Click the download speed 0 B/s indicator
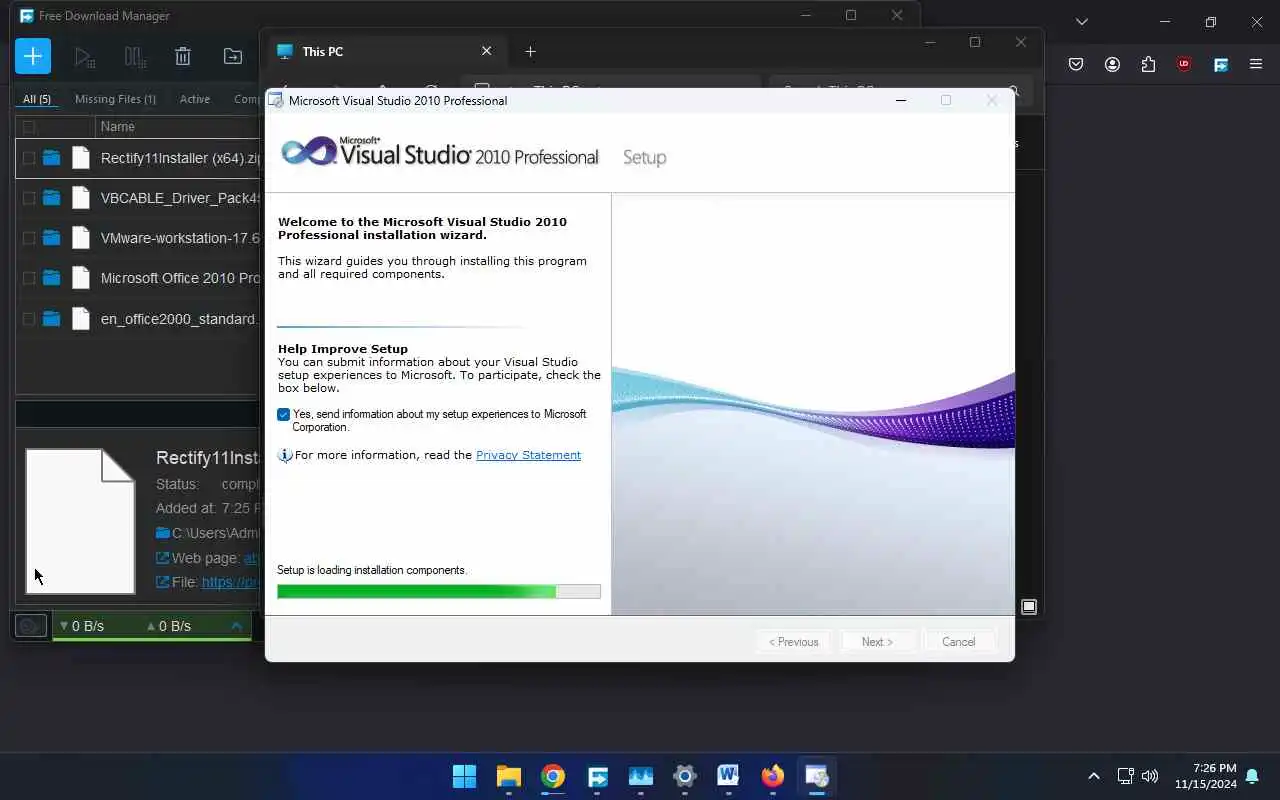Image resolution: width=1280 pixels, height=800 pixels. [x=82, y=626]
